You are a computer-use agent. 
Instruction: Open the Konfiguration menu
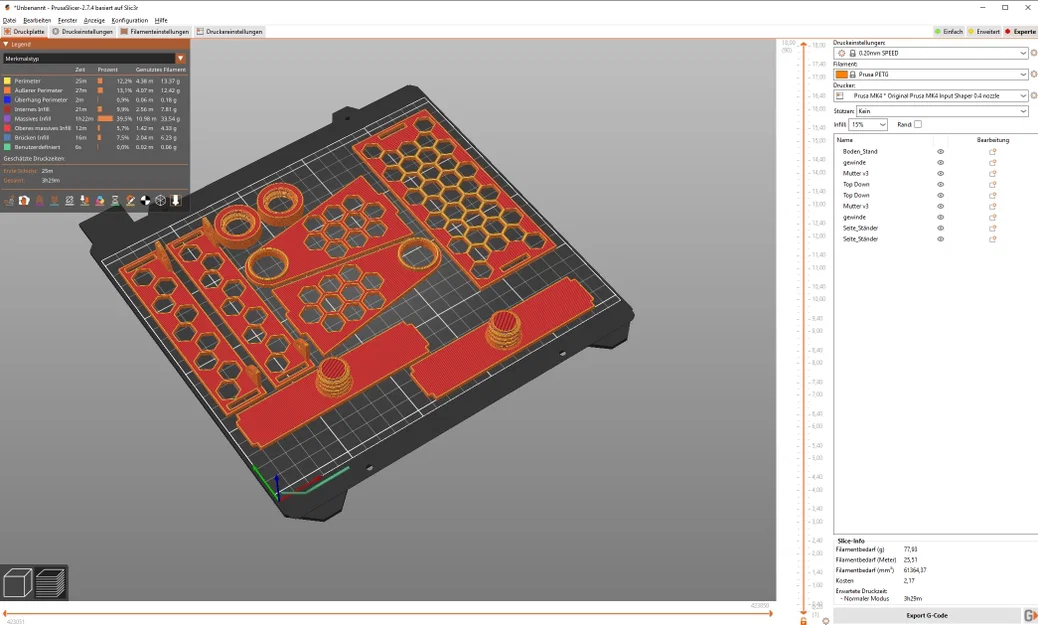(130, 21)
